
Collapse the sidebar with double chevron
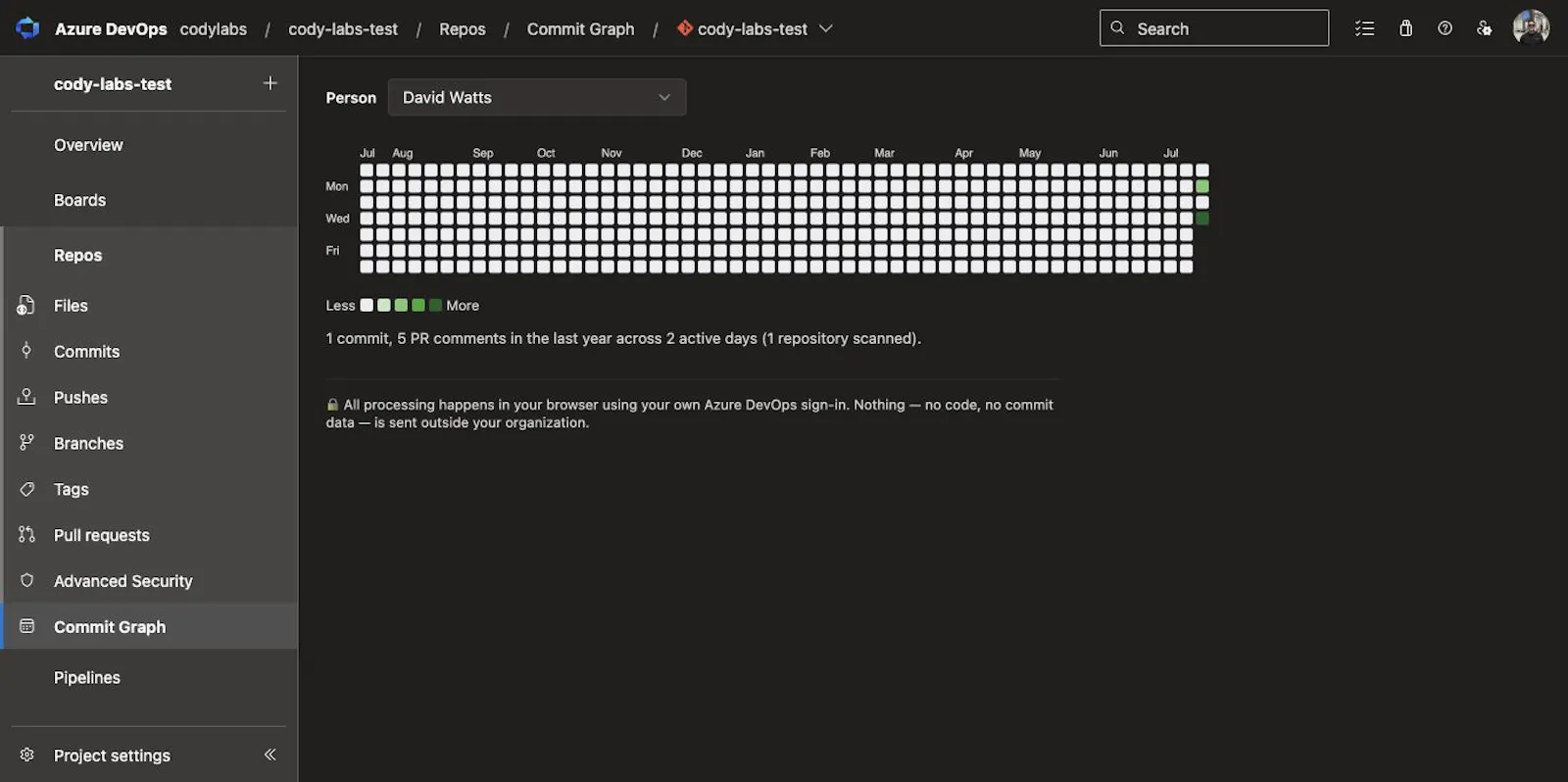tap(270, 755)
